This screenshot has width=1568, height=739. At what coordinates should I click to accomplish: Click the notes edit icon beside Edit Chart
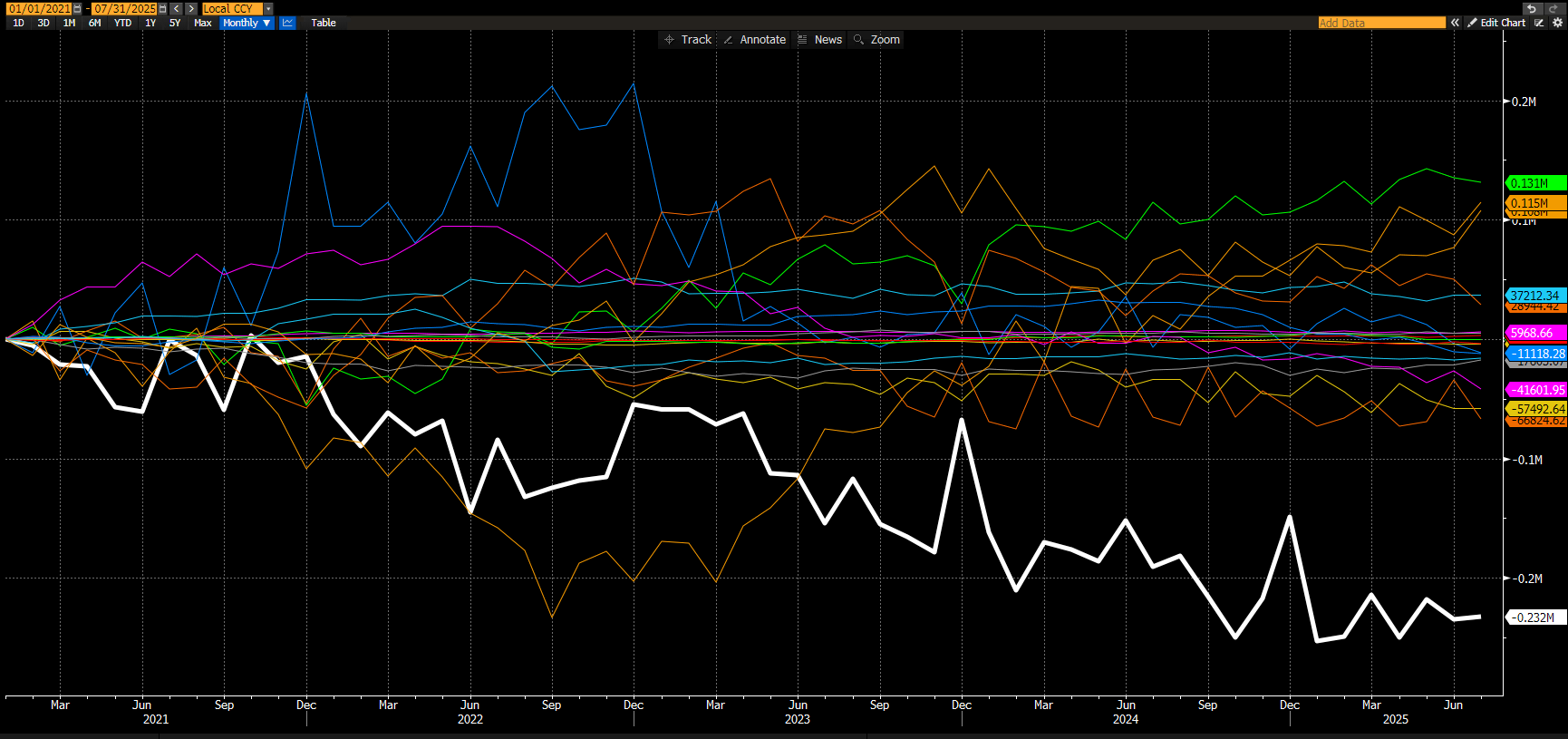[1539, 23]
